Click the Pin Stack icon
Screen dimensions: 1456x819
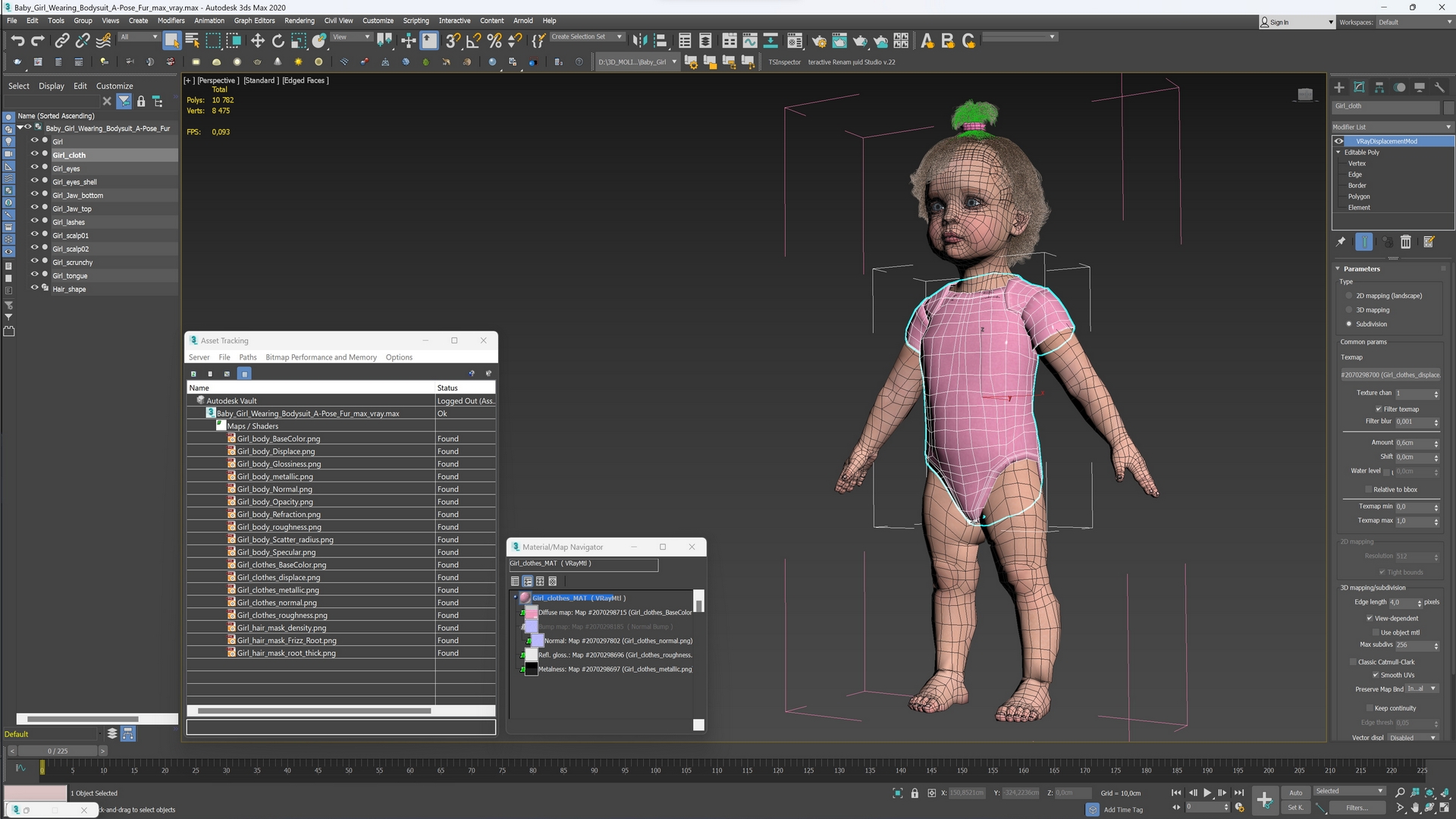pyautogui.click(x=1341, y=242)
